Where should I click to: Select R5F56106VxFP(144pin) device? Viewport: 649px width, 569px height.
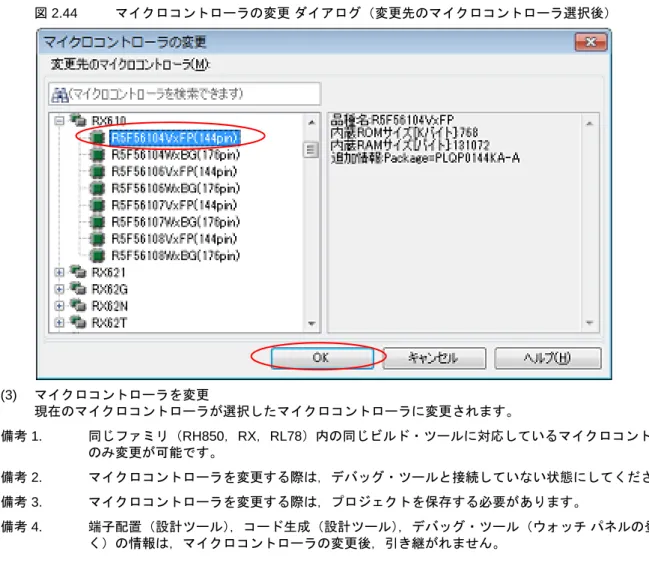(174, 171)
